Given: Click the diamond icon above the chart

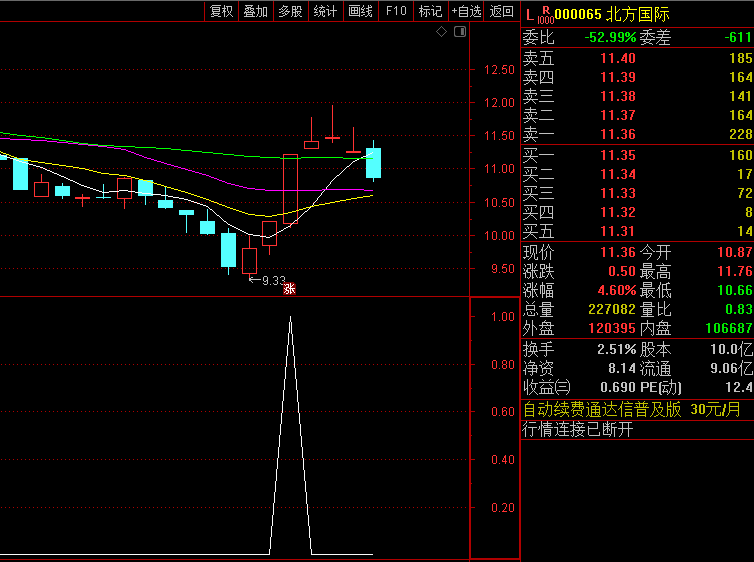Looking at the screenshot, I should point(441,32).
